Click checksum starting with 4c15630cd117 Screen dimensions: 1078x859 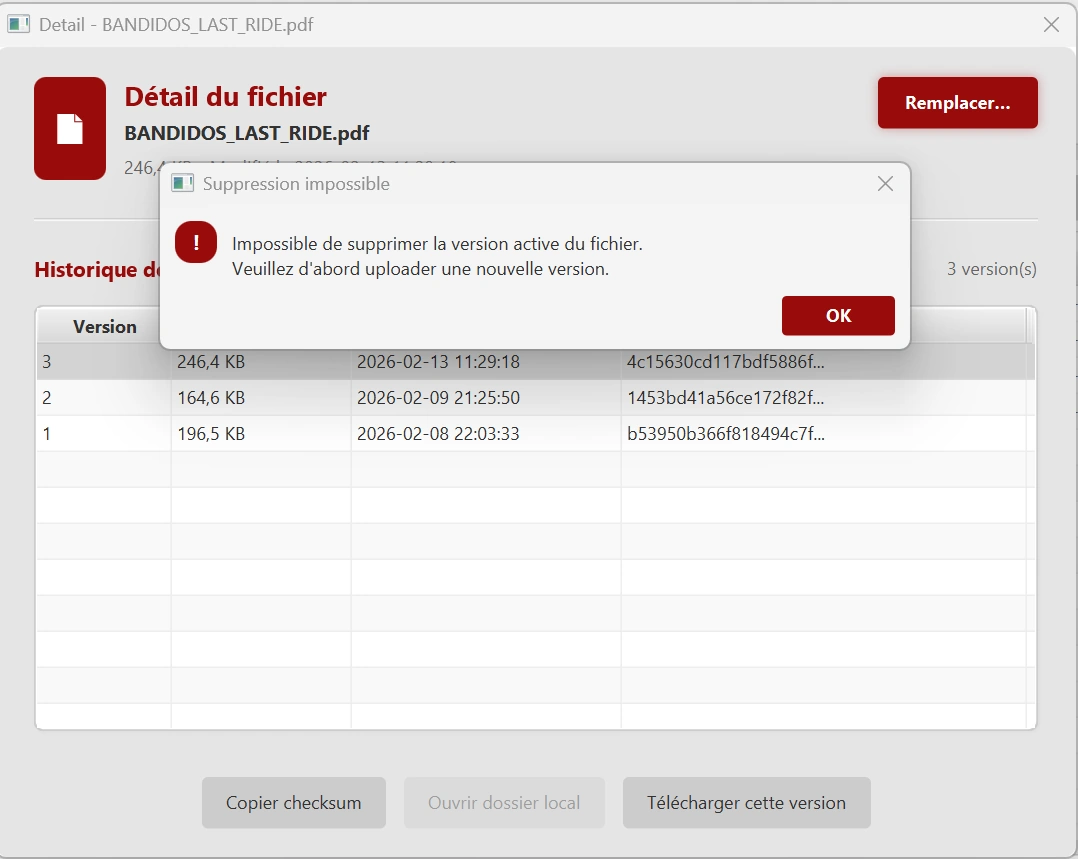[725, 362]
